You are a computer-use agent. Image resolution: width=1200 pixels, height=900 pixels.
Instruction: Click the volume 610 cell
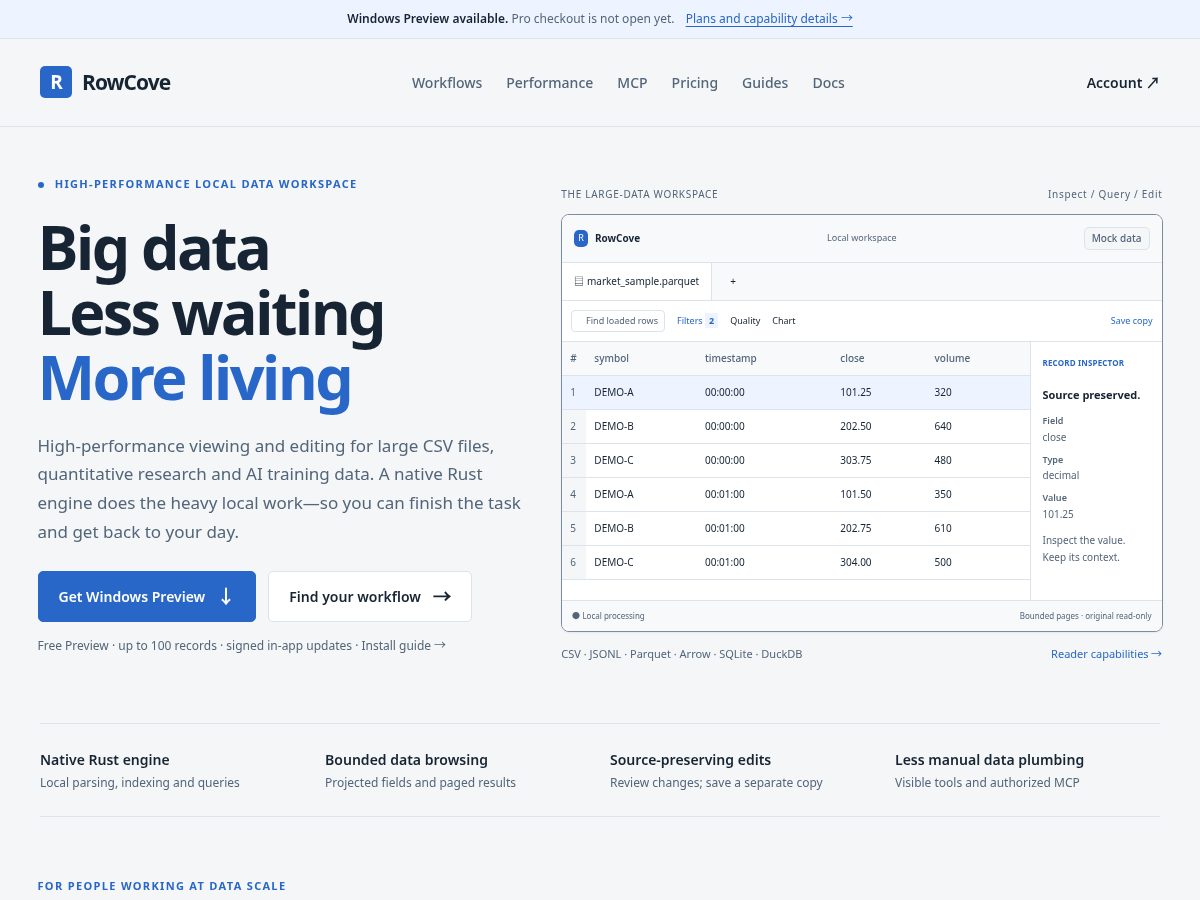tap(943, 528)
